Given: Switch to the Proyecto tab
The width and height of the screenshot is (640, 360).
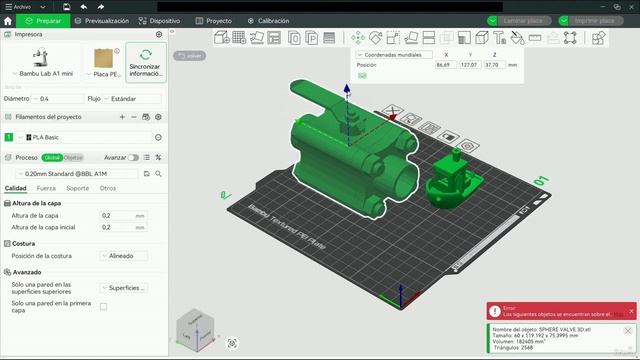Looking at the screenshot, I should click(x=213, y=21).
